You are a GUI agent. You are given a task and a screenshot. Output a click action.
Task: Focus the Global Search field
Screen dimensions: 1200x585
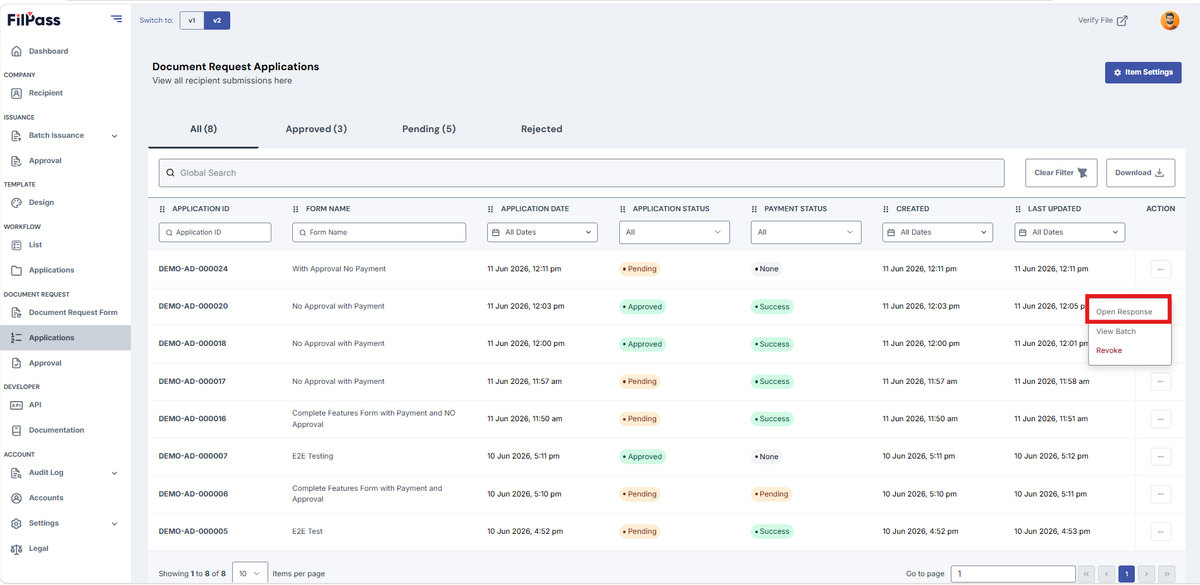click(x=581, y=172)
